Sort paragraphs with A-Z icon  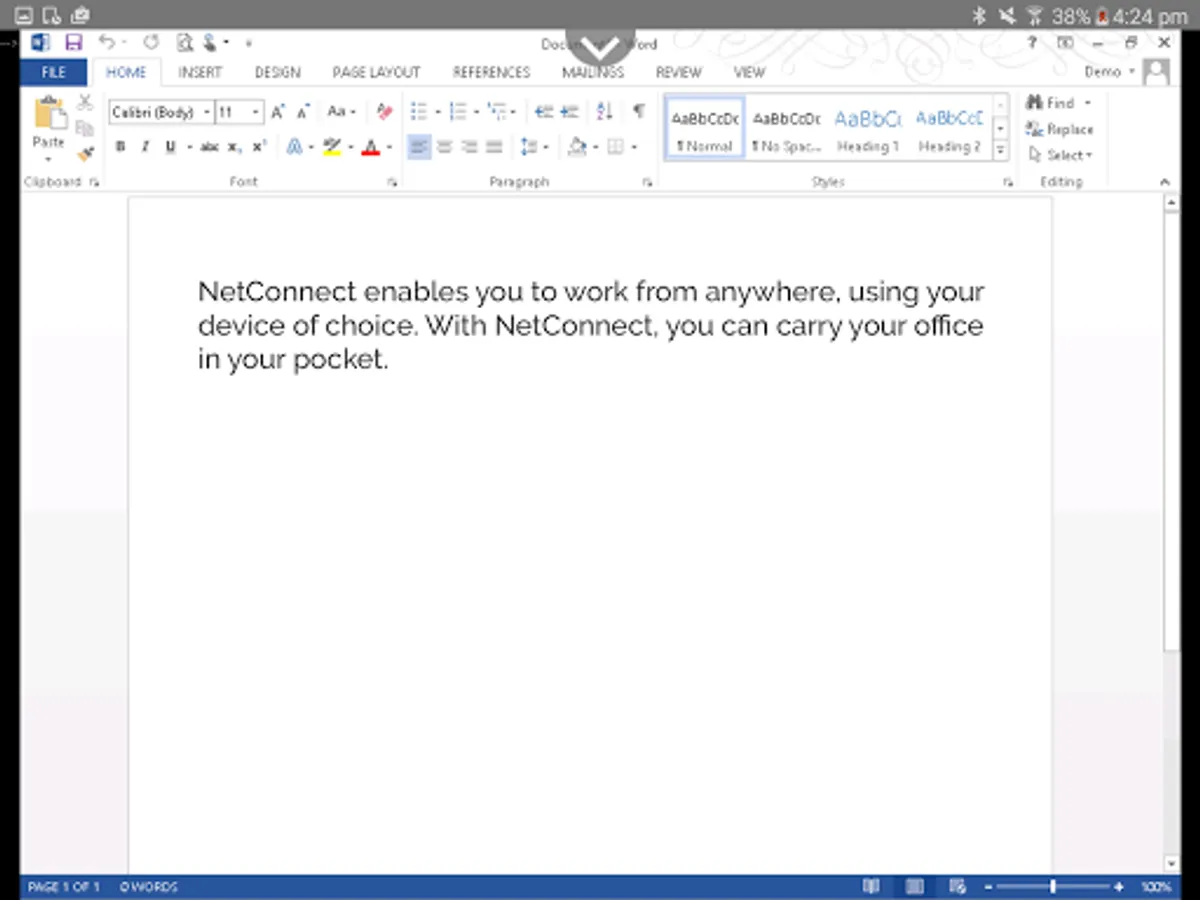[x=604, y=112]
